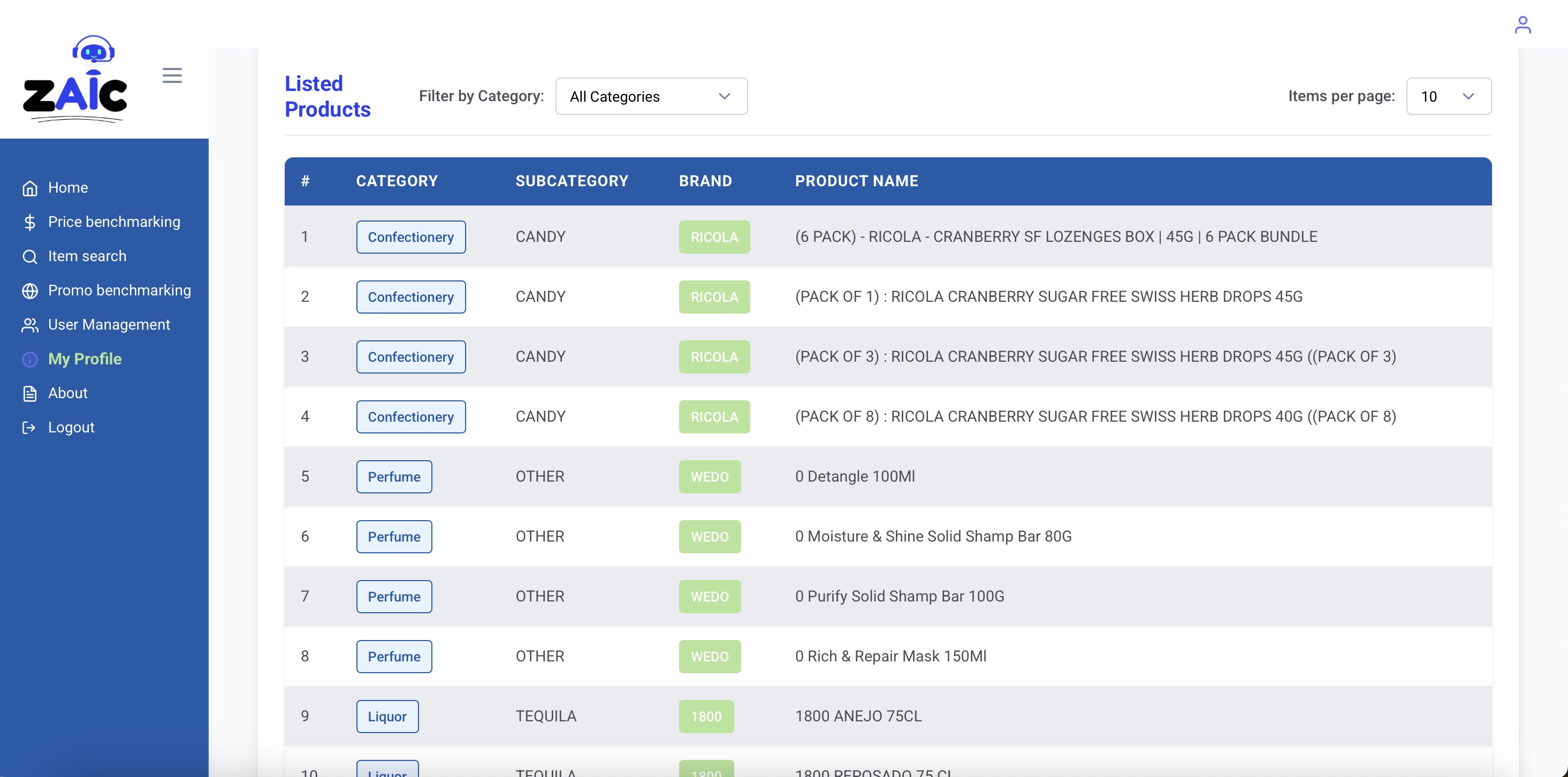The height and width of the screenshot is (777, 1568).
Task: Click the WEDO brand badge in row 5
Action: (709, 476)
